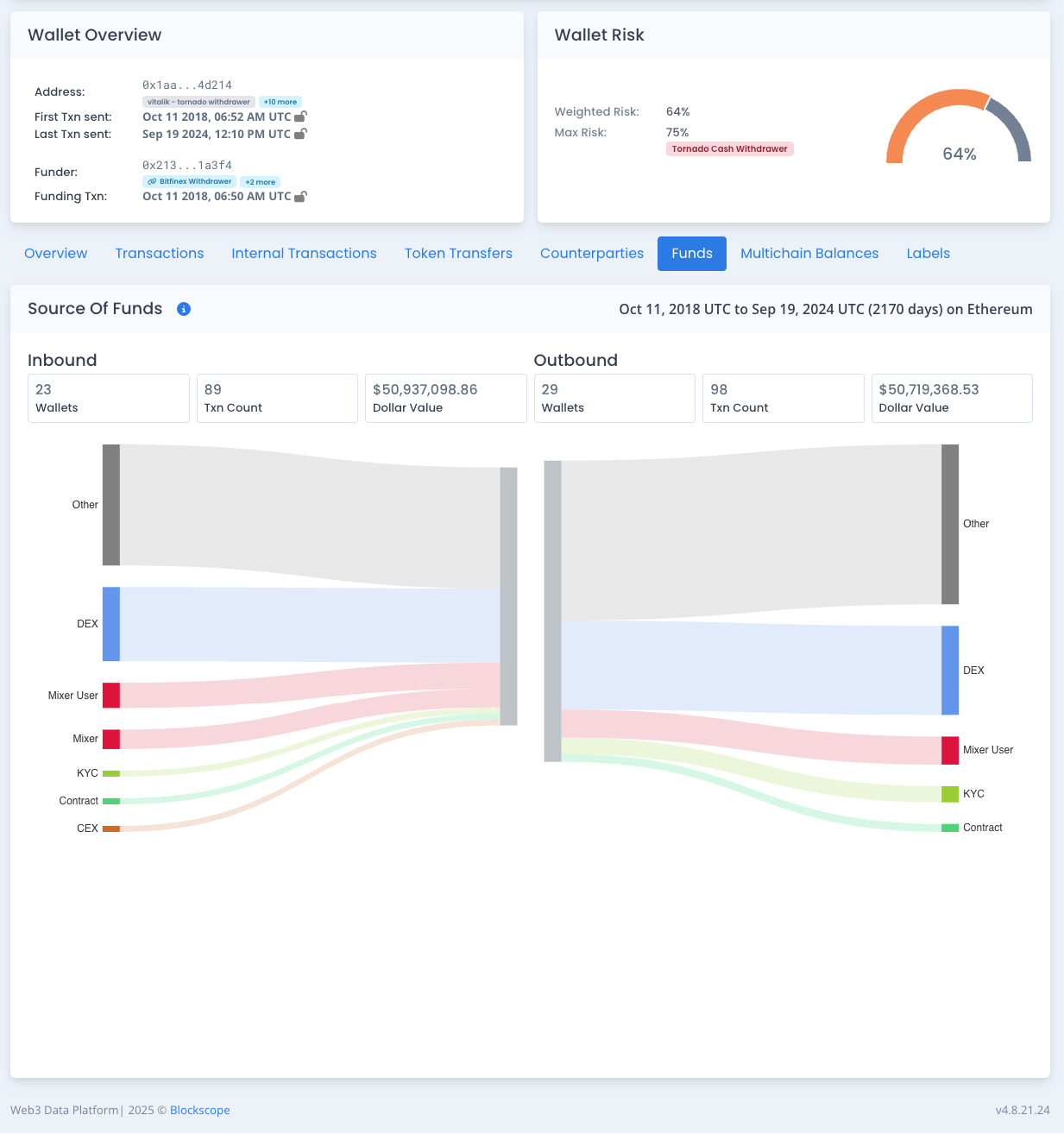Click the orange inbound CEX node

tap(111, 828)
